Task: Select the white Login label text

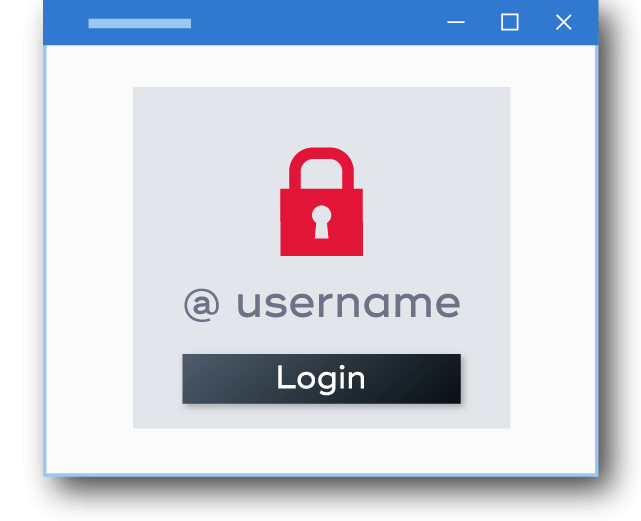Action: [x=321, y=379]
